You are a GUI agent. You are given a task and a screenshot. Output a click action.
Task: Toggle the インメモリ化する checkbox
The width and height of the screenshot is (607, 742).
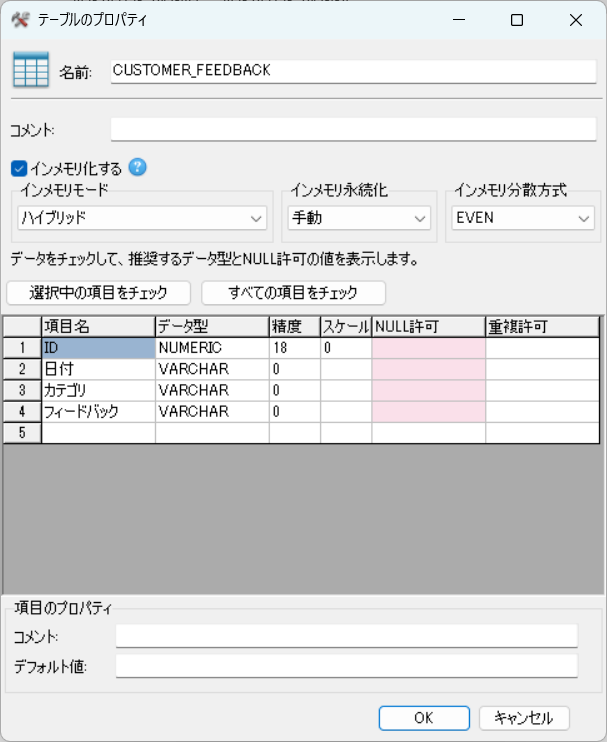[x=18, y=168]
